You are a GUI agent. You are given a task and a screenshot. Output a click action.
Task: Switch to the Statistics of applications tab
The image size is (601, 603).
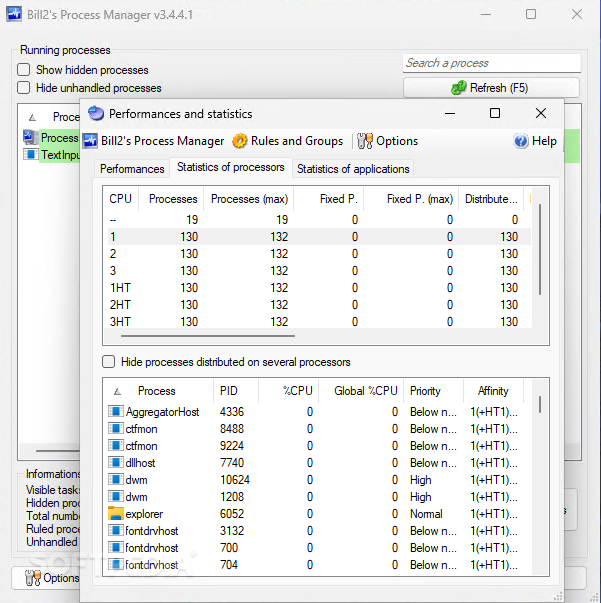pyautogui.click(x=353, y=169)
